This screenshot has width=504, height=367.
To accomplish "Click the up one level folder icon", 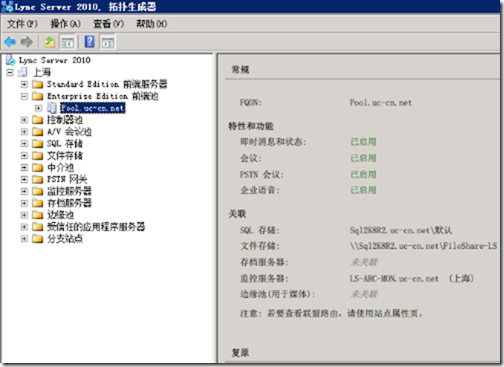I will (50, 42).
